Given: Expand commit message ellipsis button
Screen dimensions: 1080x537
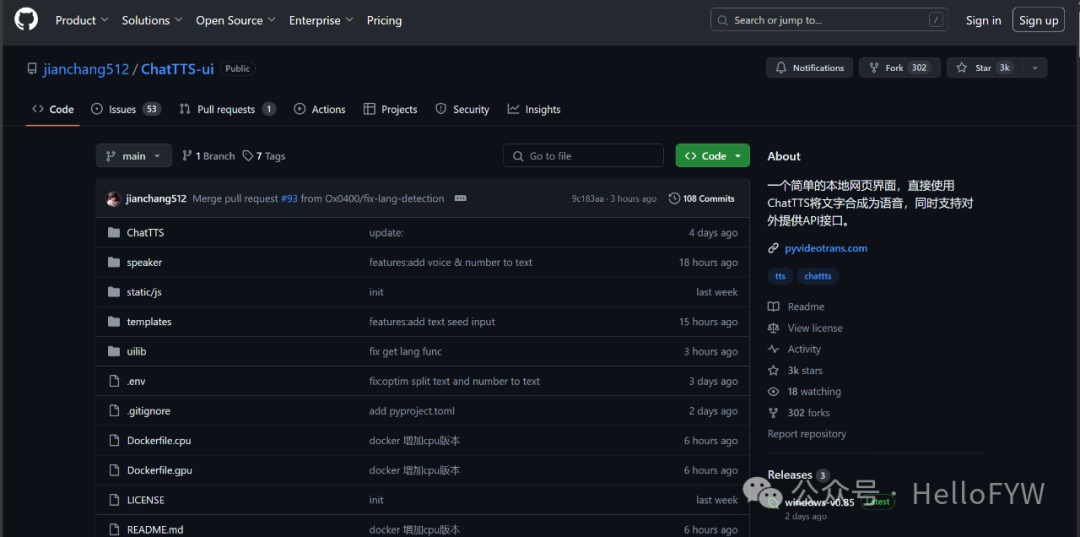Looking at the screenshot, I should point(461,199).
